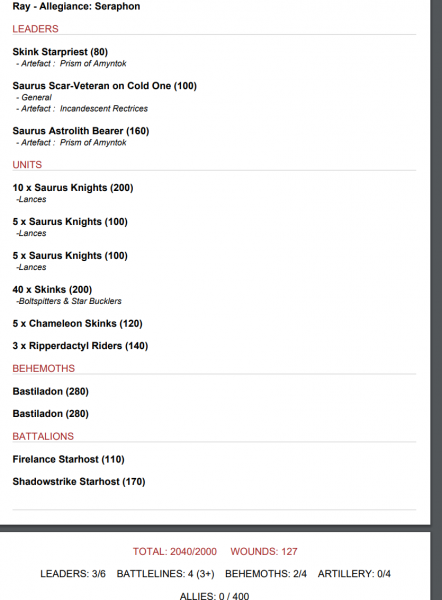Select the first Bastiladon (280) entry

click(x=51, y=391)
